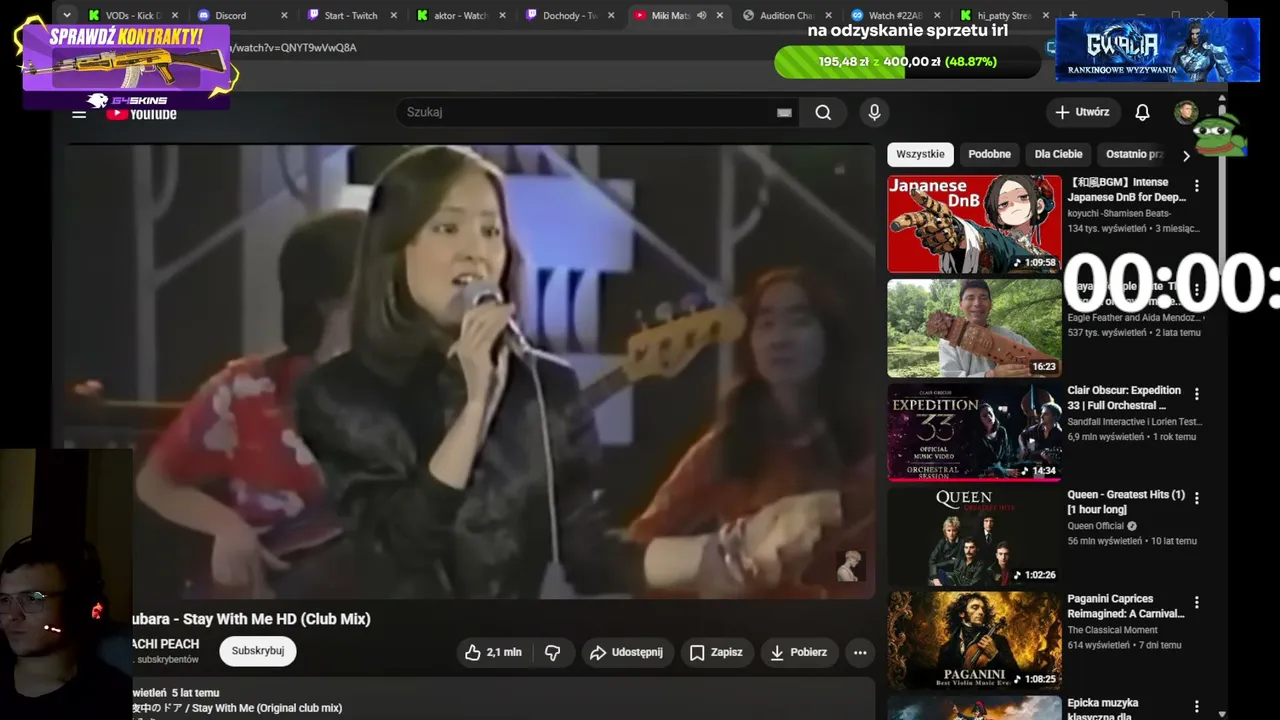
Task: Open the YouTube hamburger guide menu
Action: [79, 113]
